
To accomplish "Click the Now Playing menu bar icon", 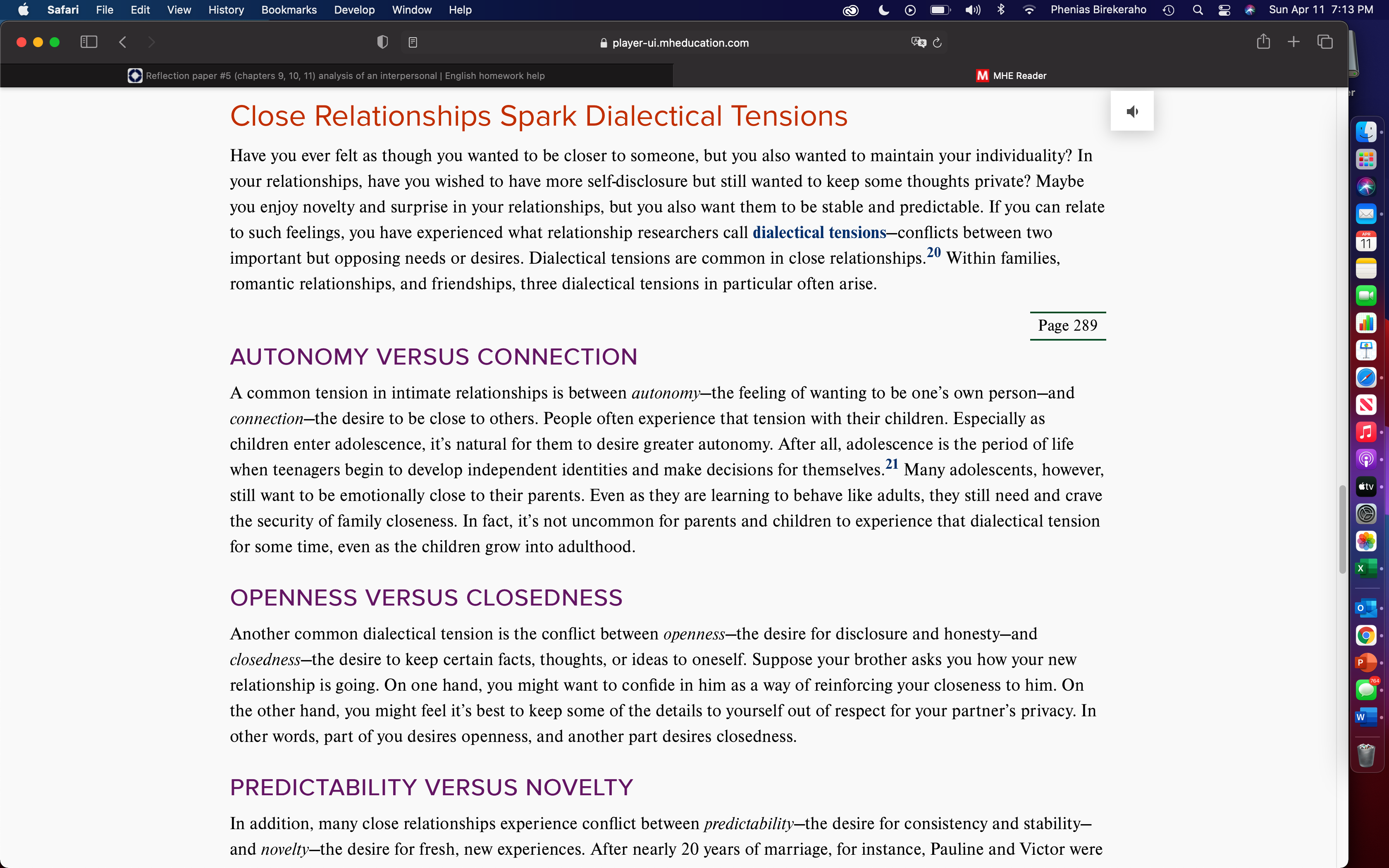I will [910, 10].
